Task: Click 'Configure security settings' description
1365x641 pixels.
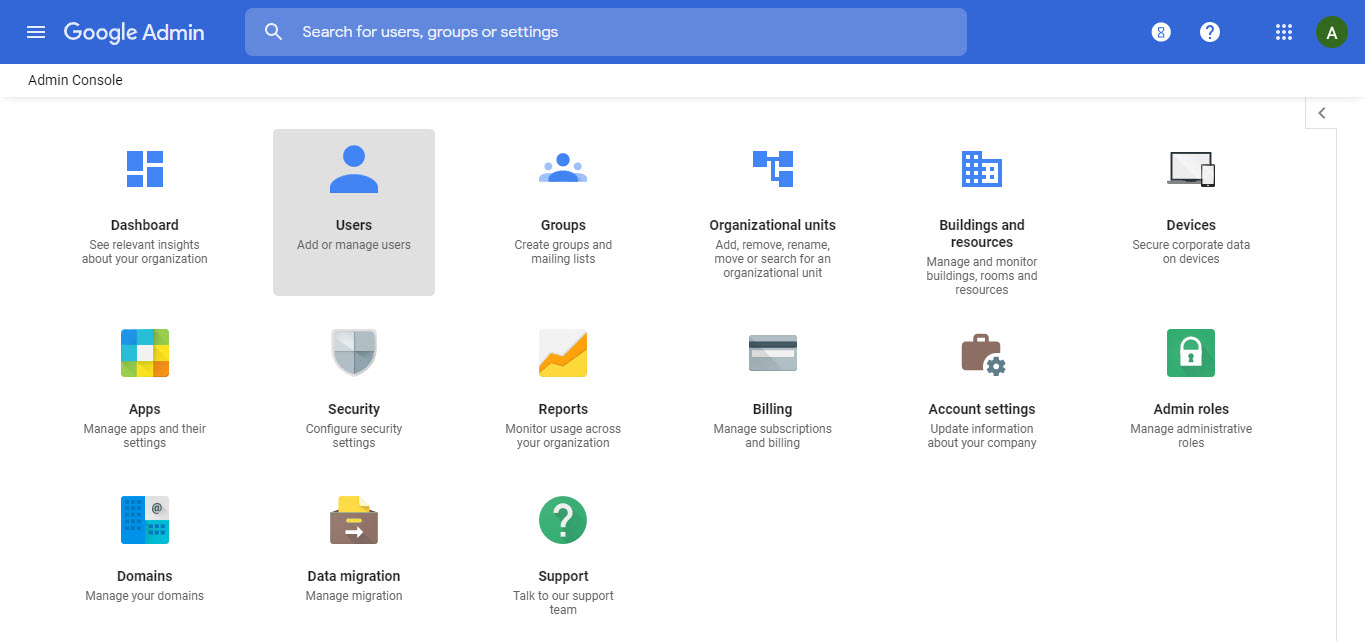Action: coord(354,436)
